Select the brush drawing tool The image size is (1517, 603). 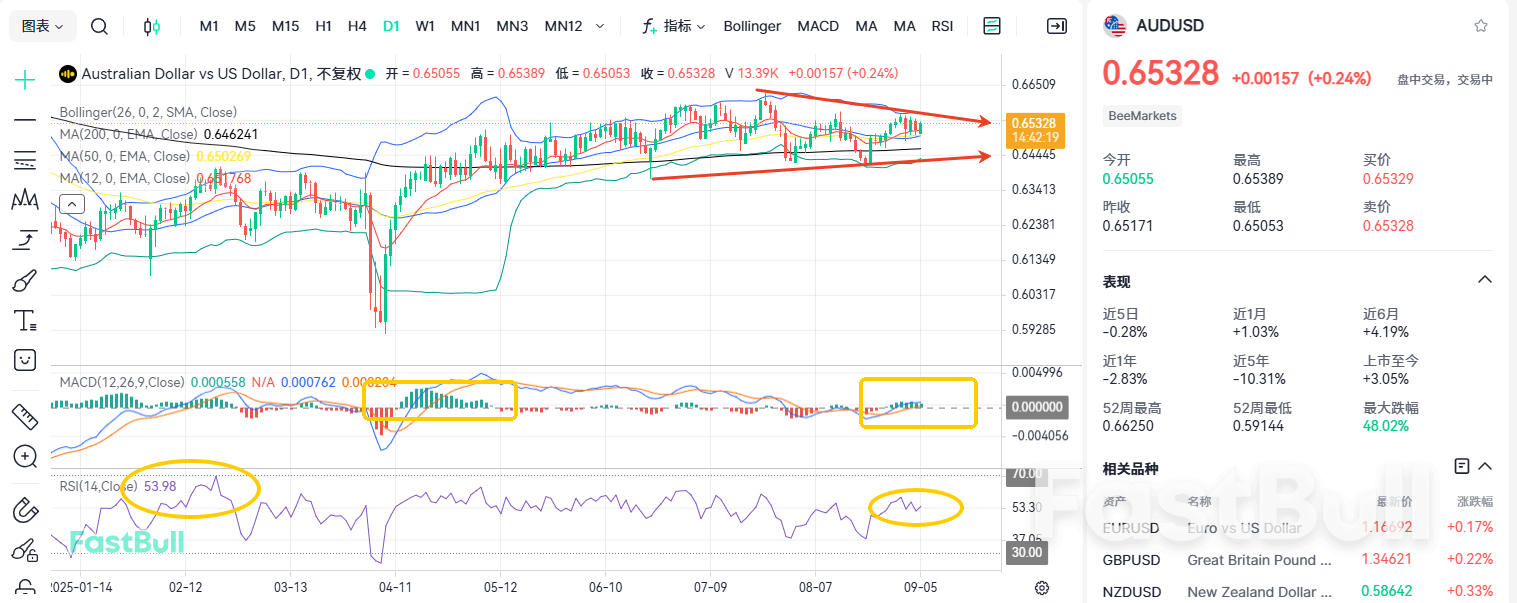click(x=24, y=280)
